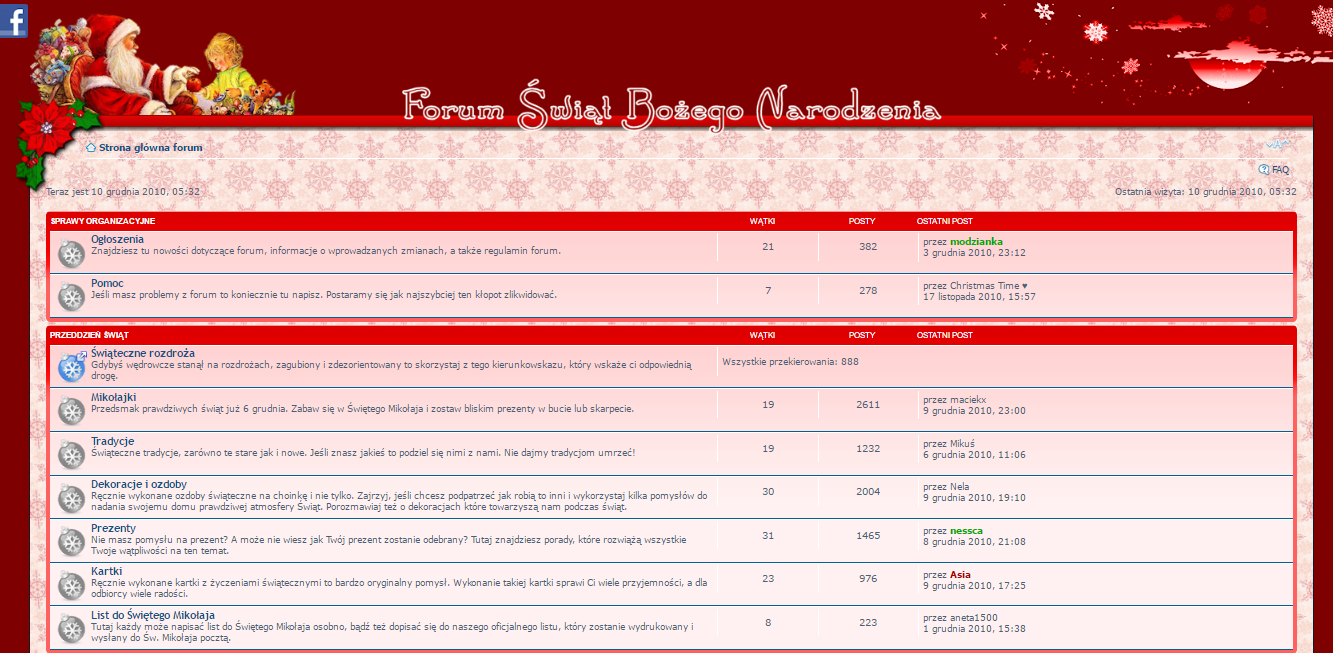Open the Przeddzień Świąt category header
The width and height of the screenshot is (1333, 653).
click(89, 335)
